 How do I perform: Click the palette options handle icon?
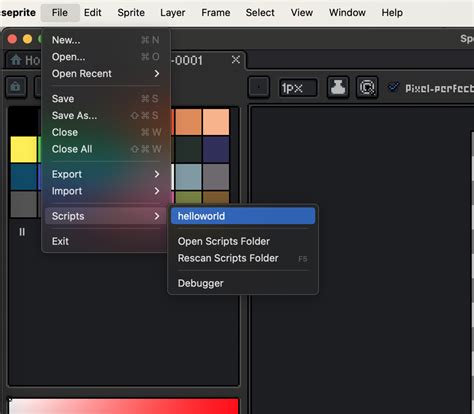coord(22,232)
